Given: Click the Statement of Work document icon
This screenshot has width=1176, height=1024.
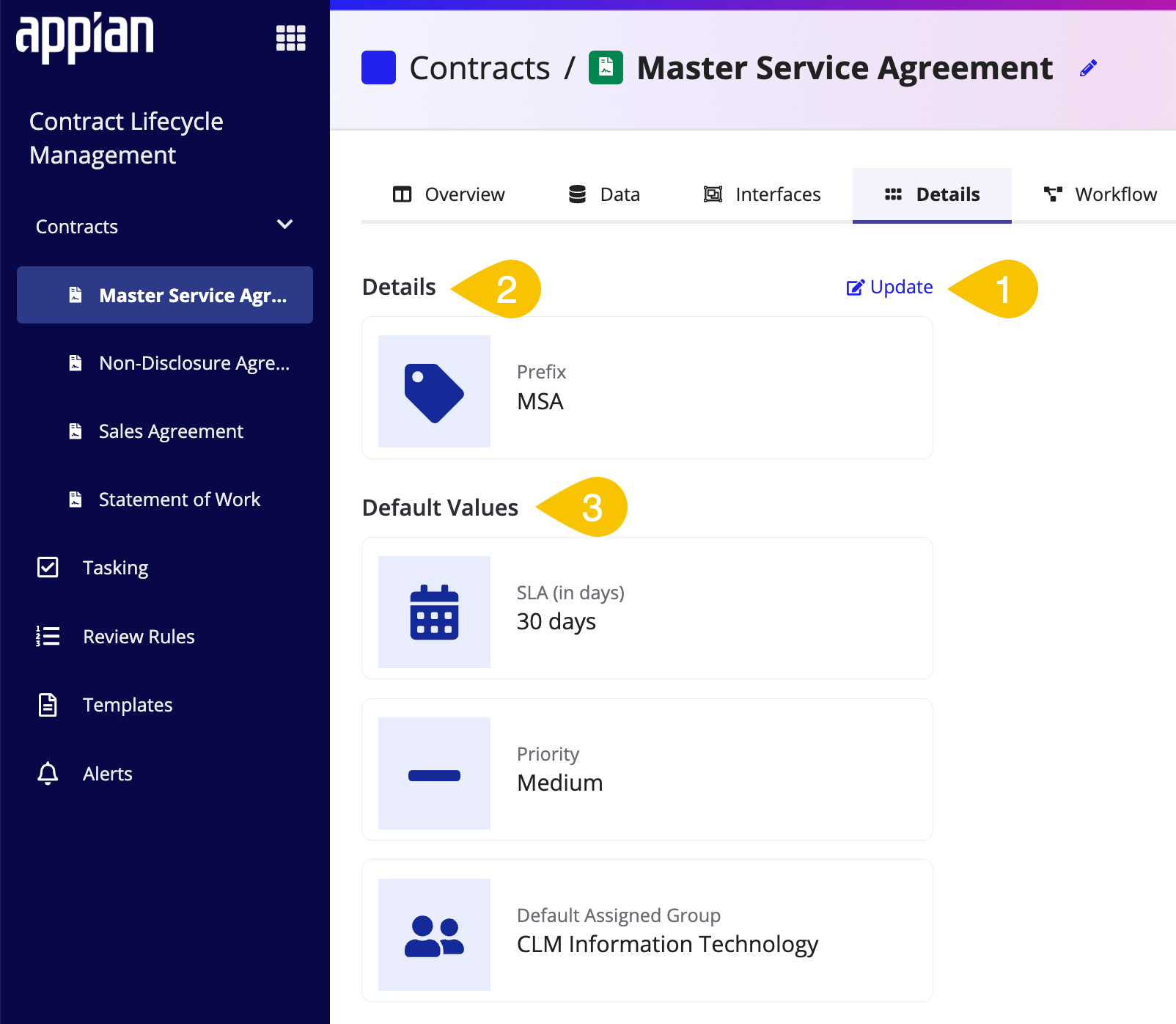Looking at the screenshot, I should pos(75,500).
